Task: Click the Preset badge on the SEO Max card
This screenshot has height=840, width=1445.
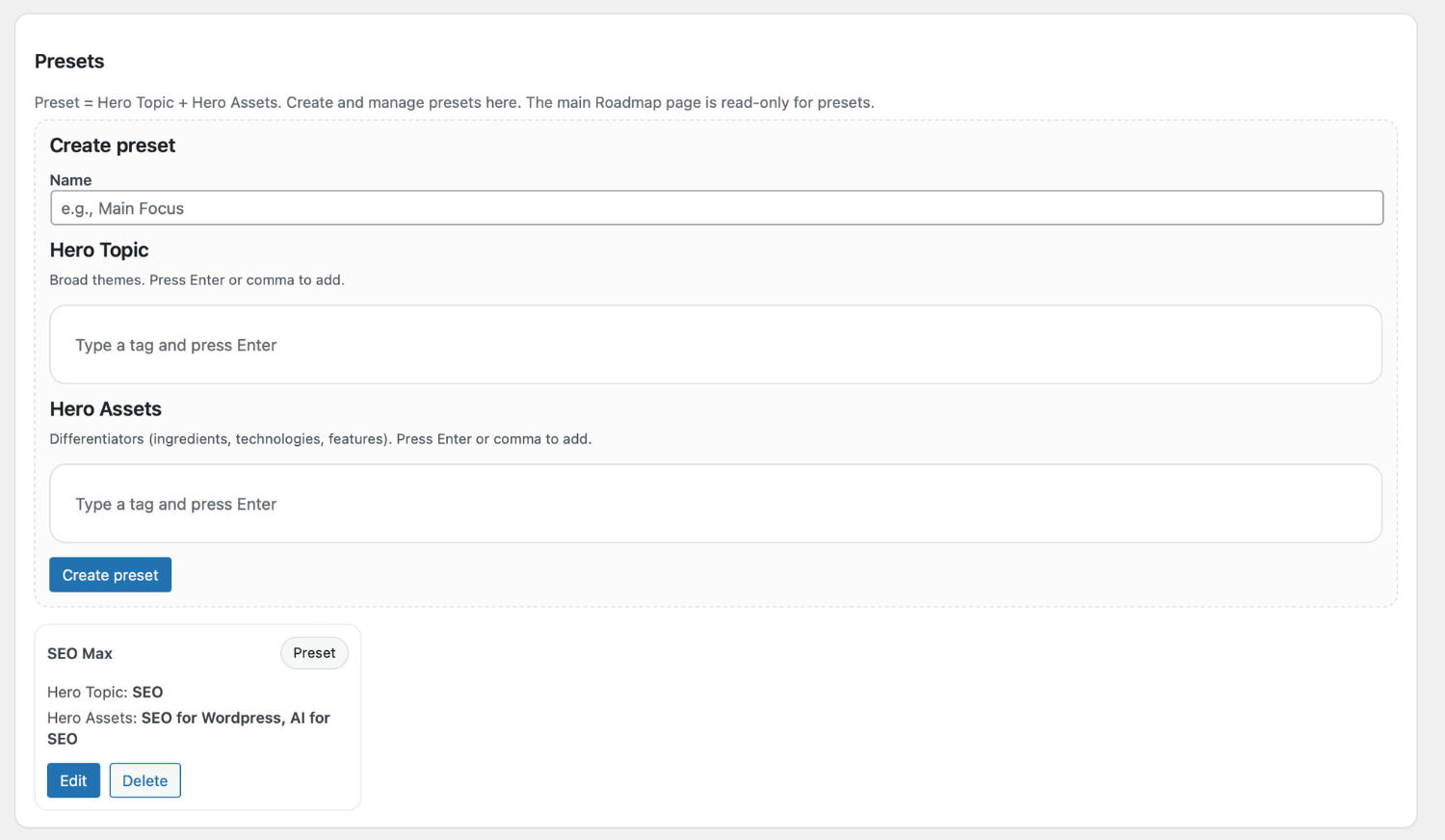Action: 314,652
